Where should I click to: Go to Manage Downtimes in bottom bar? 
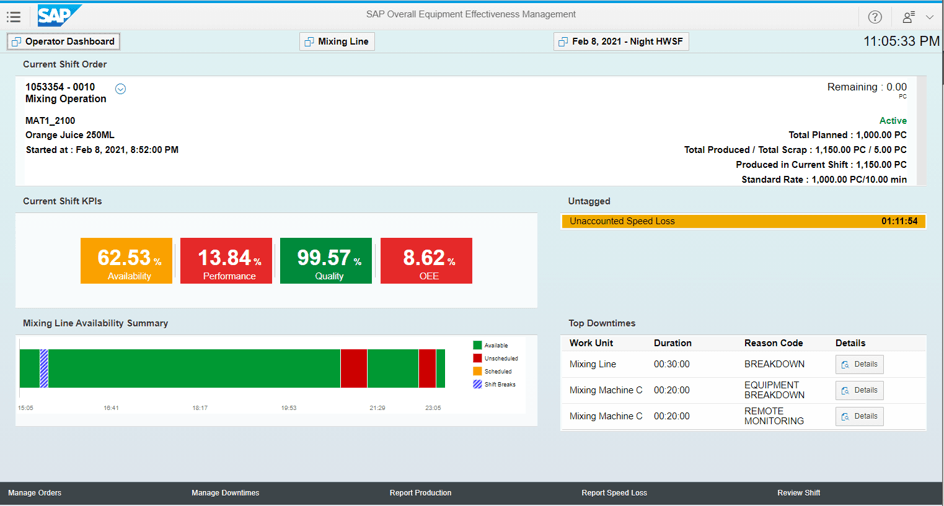tap(225, 493)
